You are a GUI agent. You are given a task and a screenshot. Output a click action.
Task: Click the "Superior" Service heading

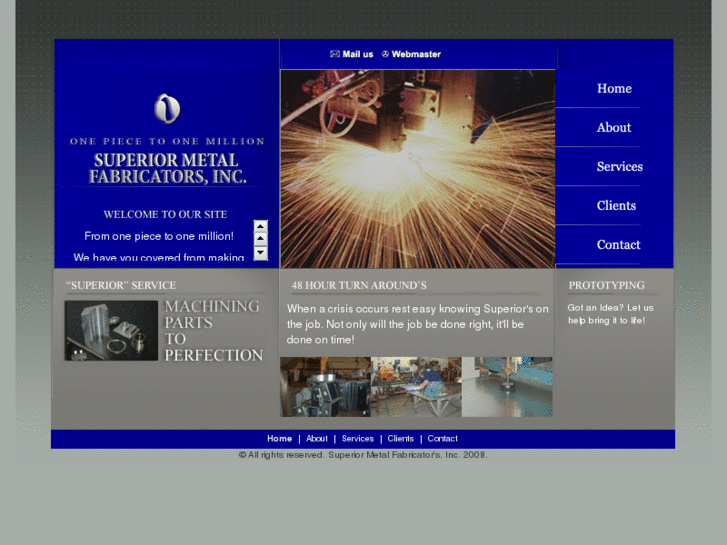click(x=121, y=285)
